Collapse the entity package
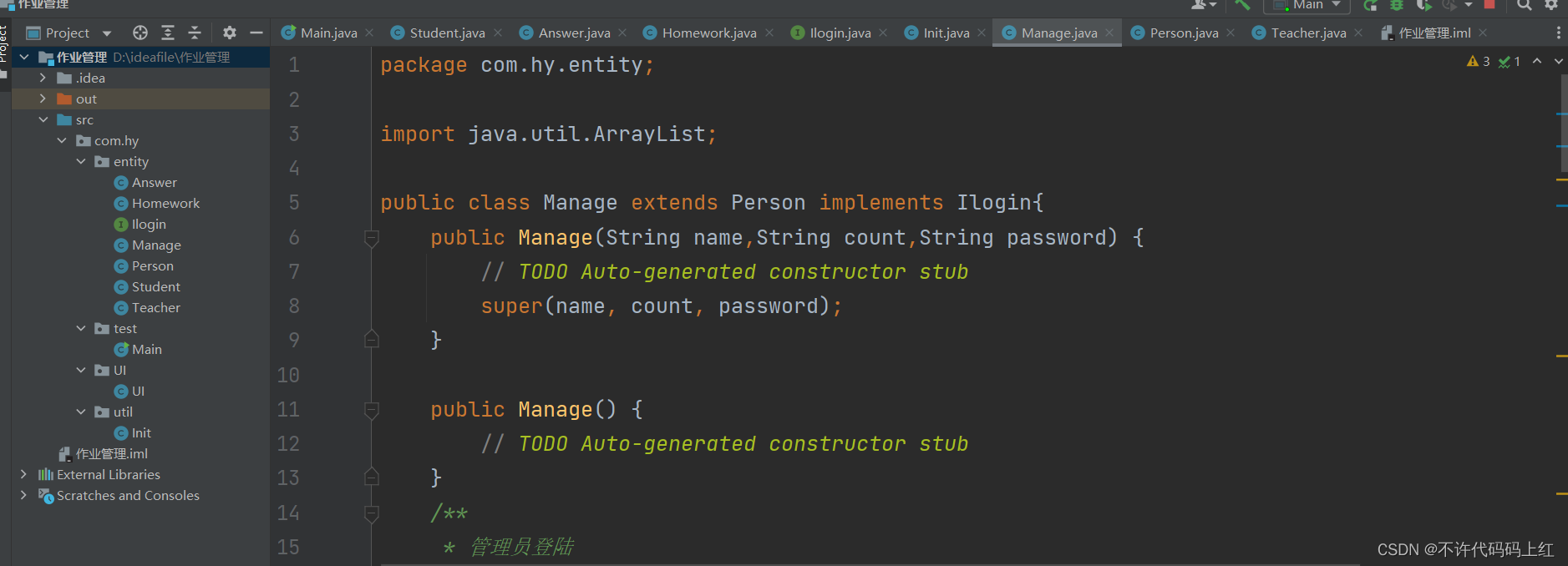The height and width of the screenshot is (566, 1568). [81, 161]
